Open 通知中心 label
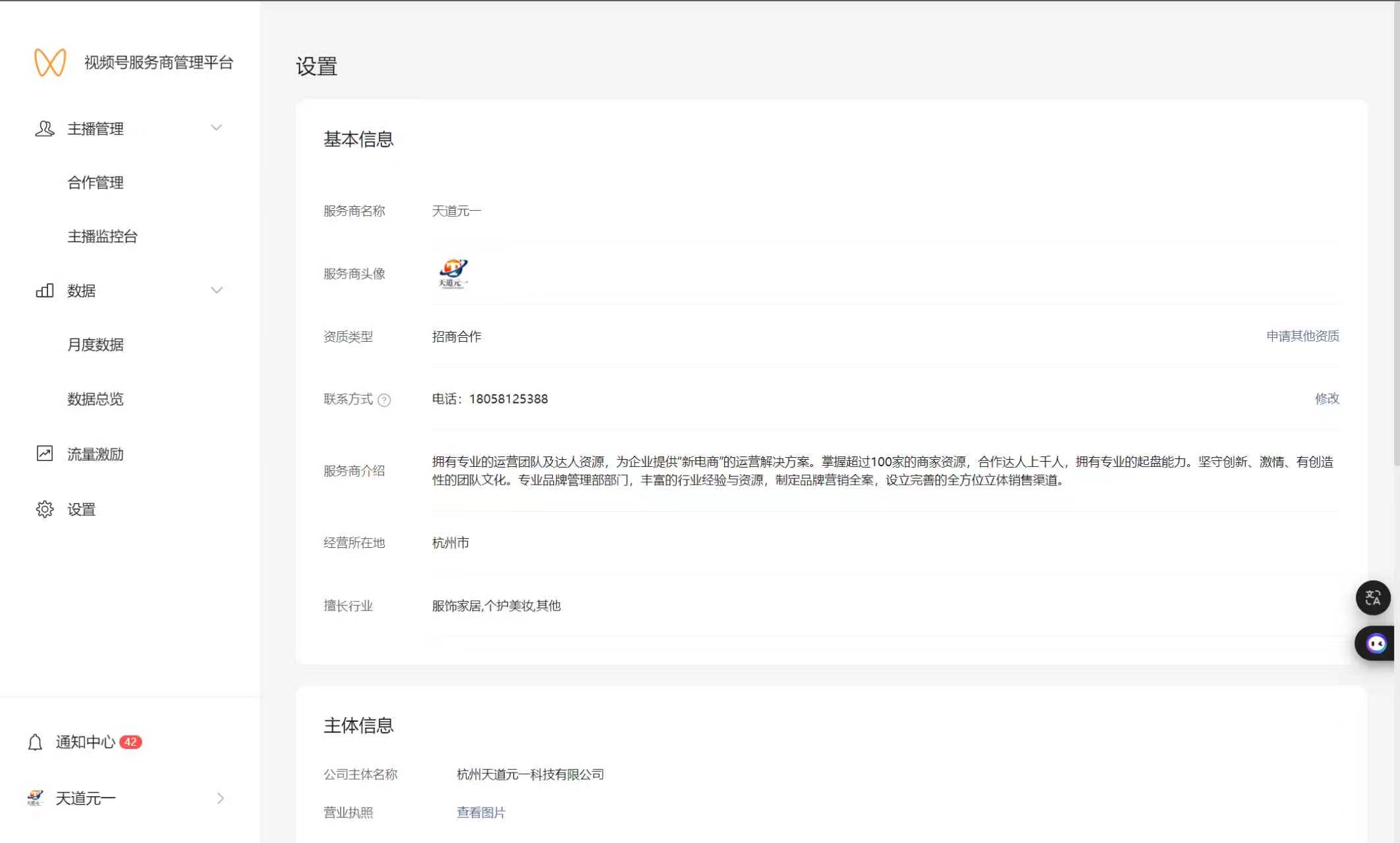 click(x=86, y=742)
